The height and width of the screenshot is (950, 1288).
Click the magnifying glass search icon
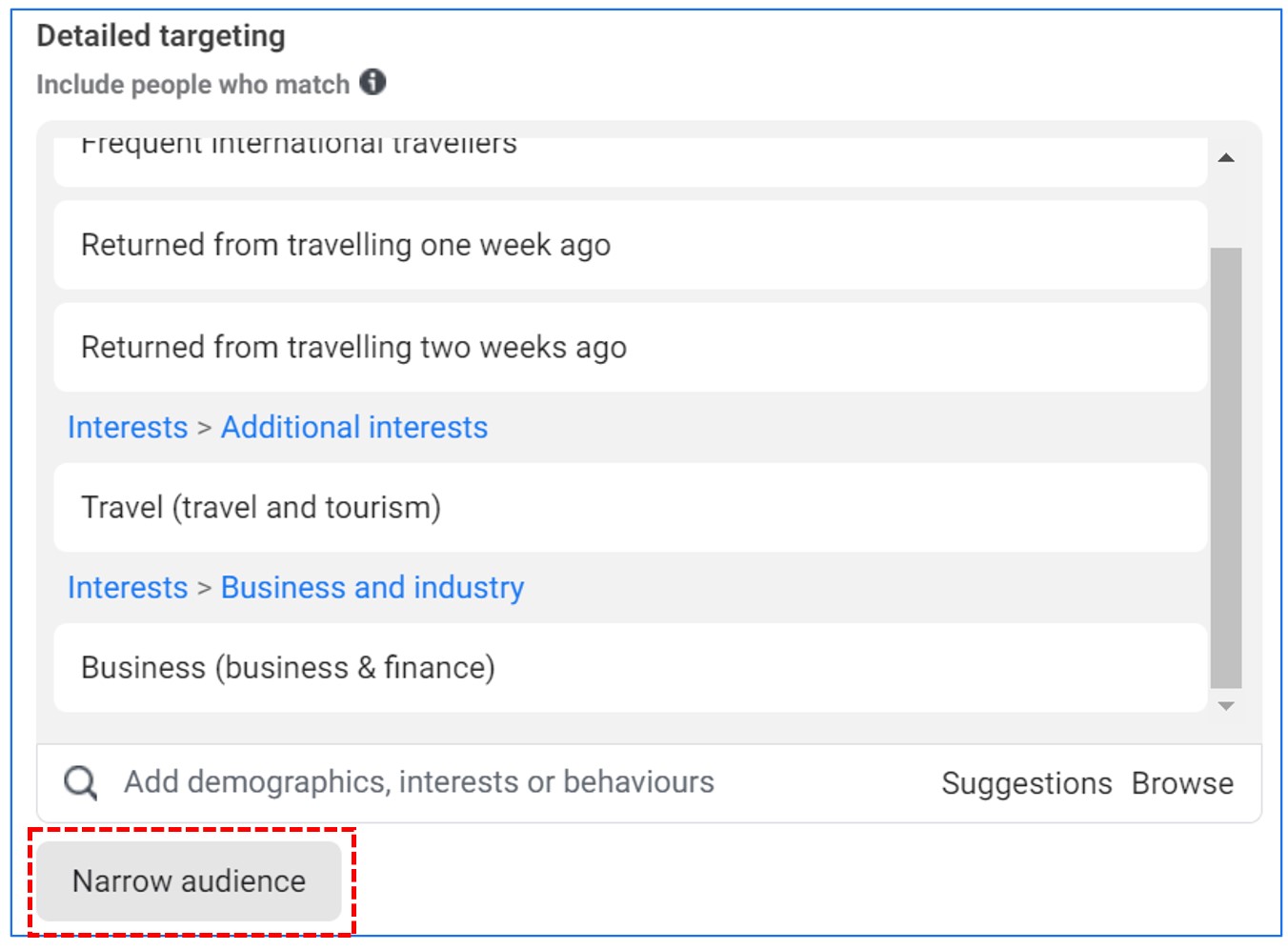coord(80,783)
